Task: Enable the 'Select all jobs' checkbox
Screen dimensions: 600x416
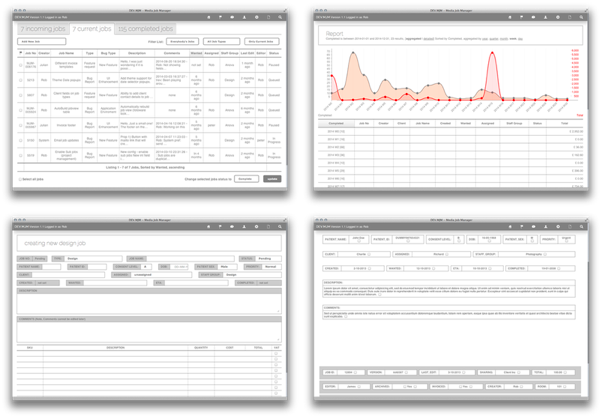Action: [20, 179]
